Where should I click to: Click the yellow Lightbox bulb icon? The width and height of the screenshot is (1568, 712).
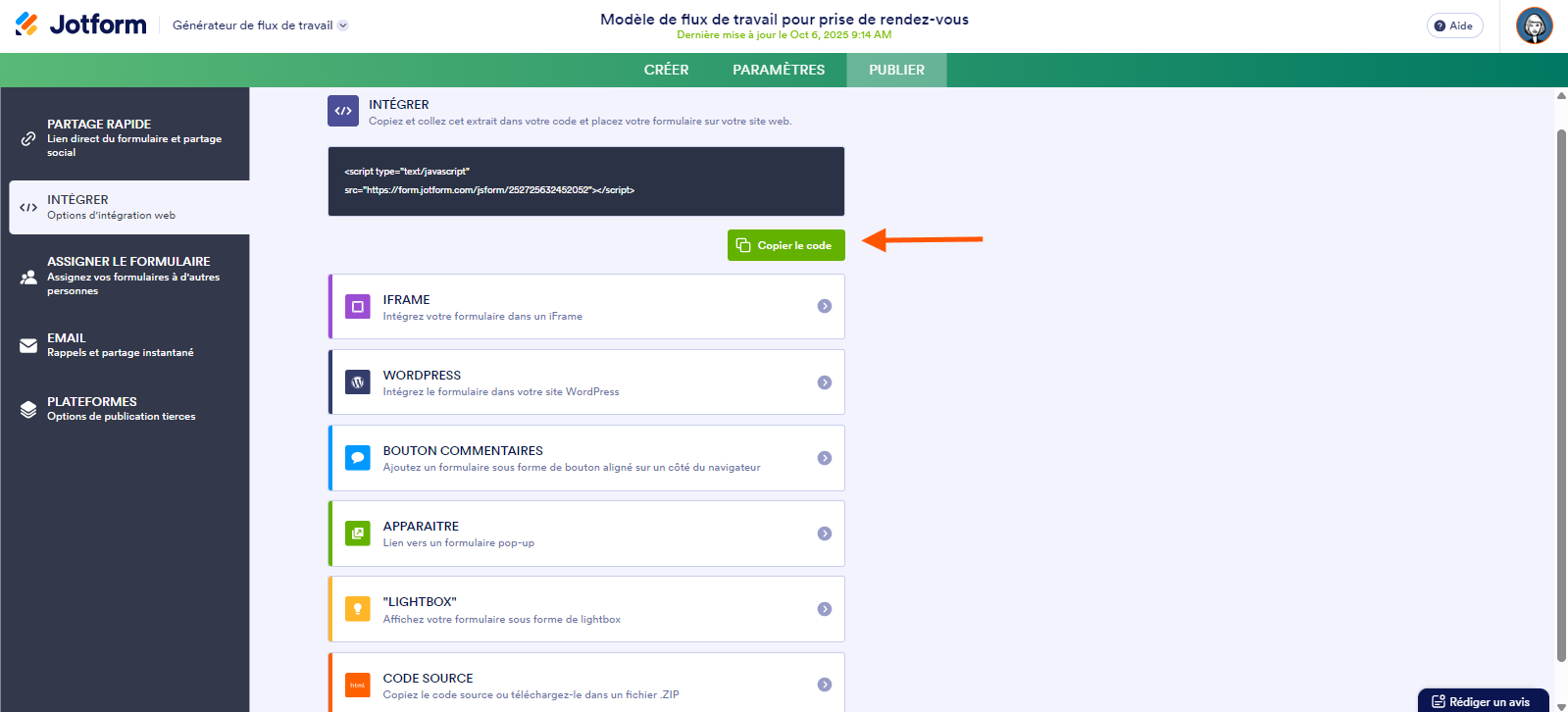358,609
